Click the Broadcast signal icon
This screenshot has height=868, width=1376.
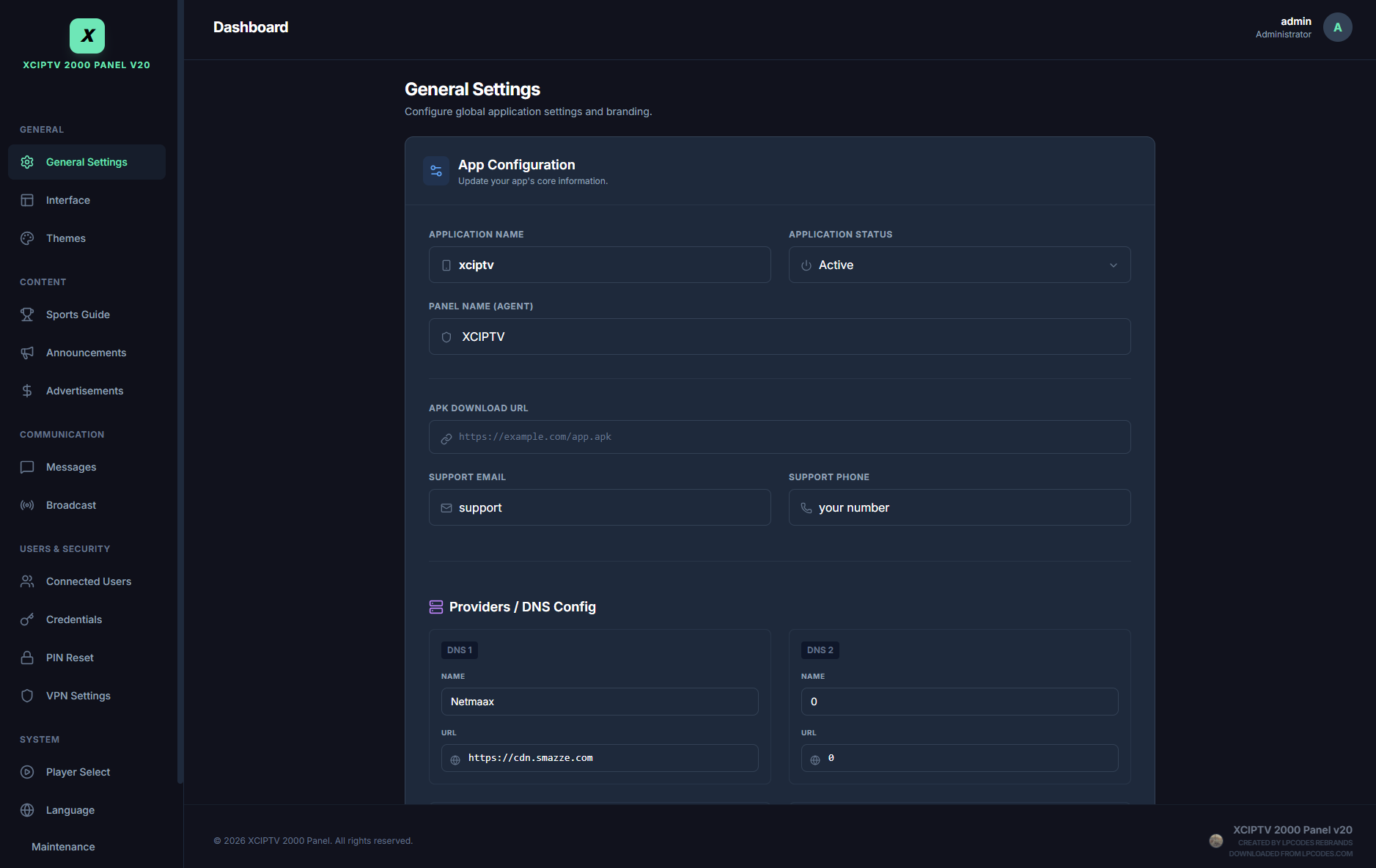coord(27,505)
